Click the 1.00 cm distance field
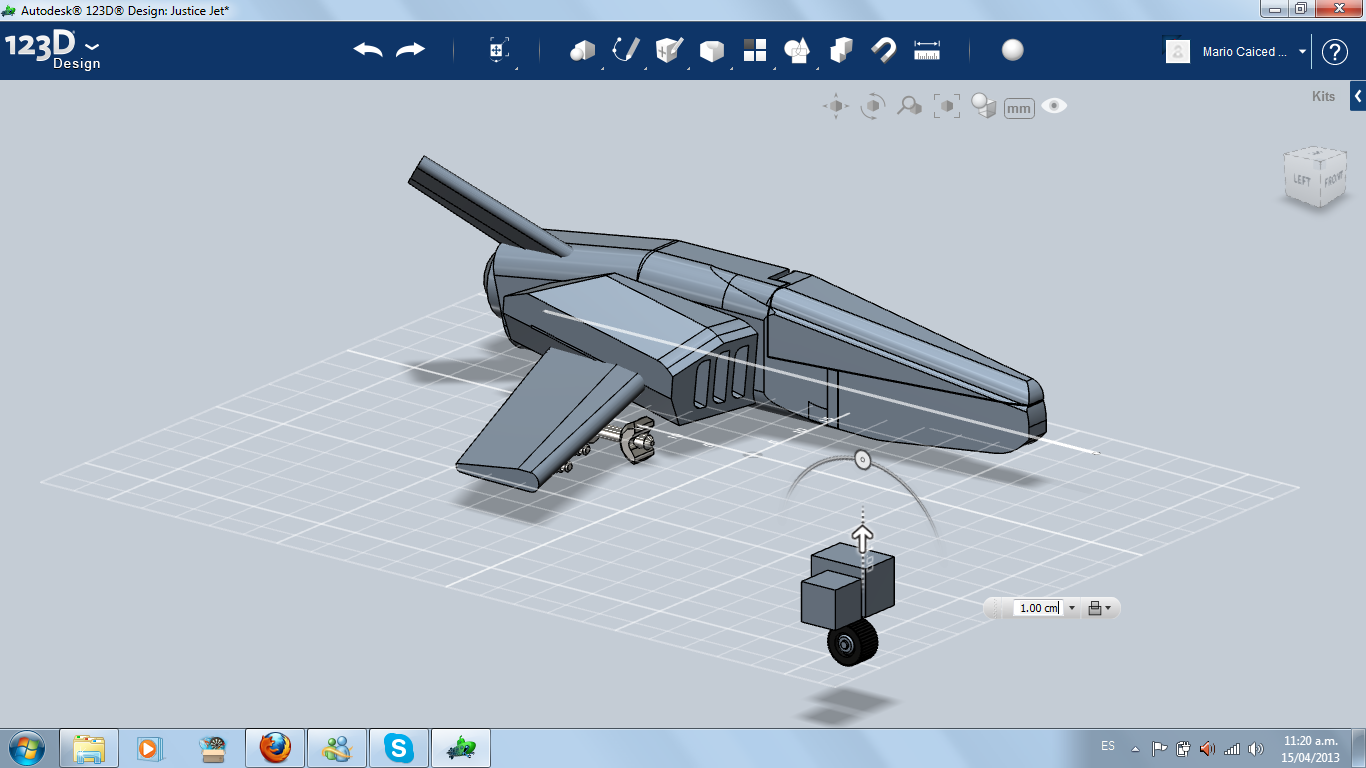Image resolution: width=1366 pixels, height=768 pixels. click(x=1039, y=607)
